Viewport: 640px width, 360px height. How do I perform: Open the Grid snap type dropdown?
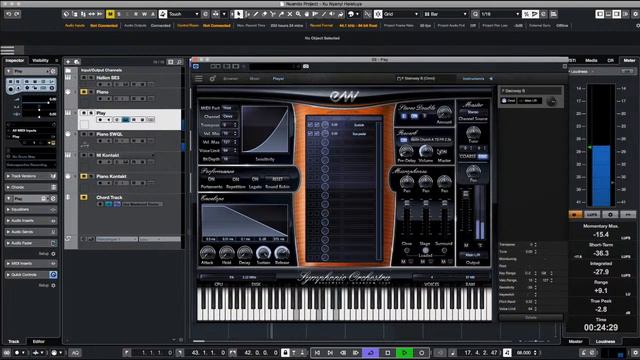401,14
